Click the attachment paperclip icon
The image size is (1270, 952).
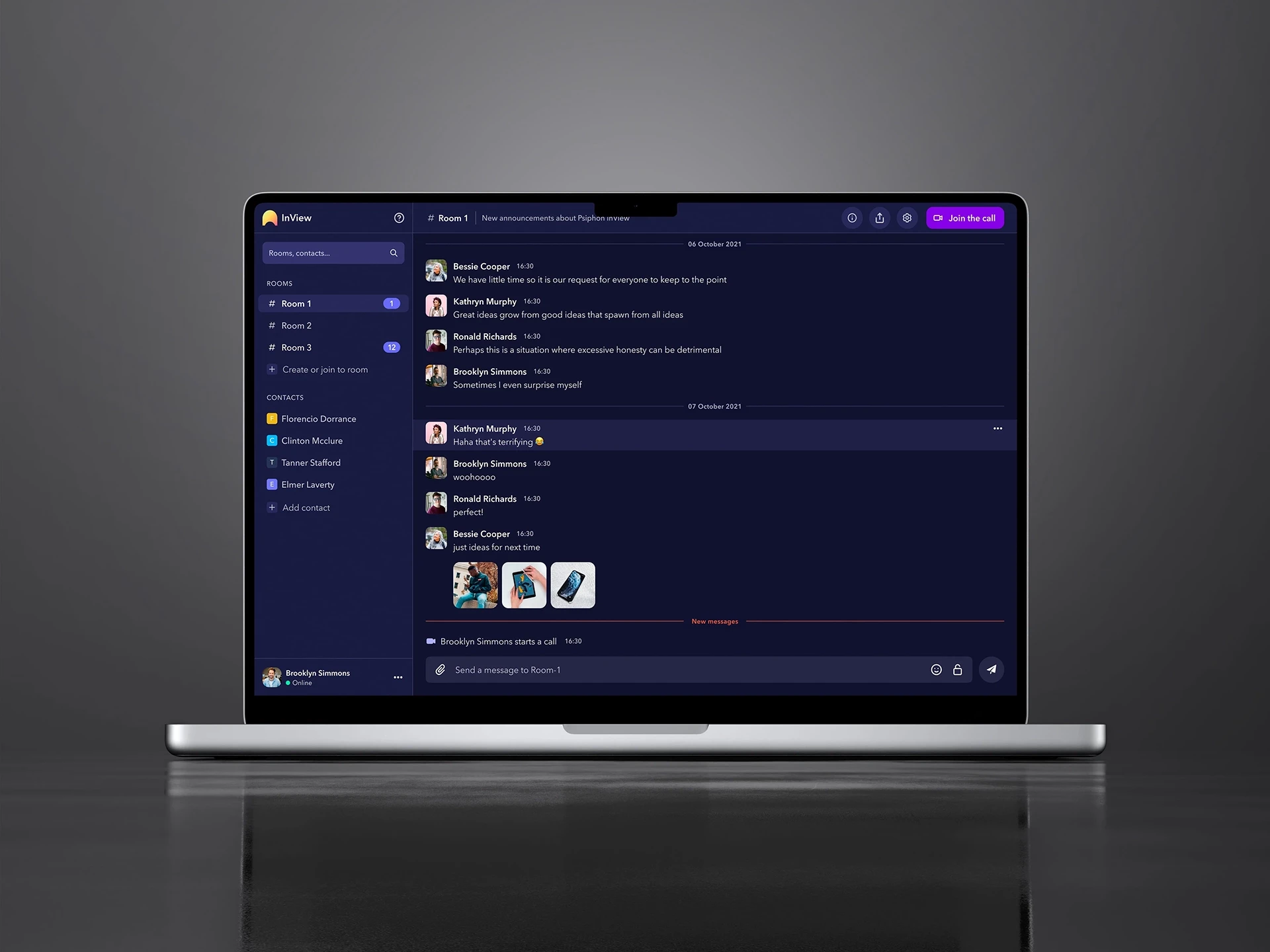click(x=438, y=669)
